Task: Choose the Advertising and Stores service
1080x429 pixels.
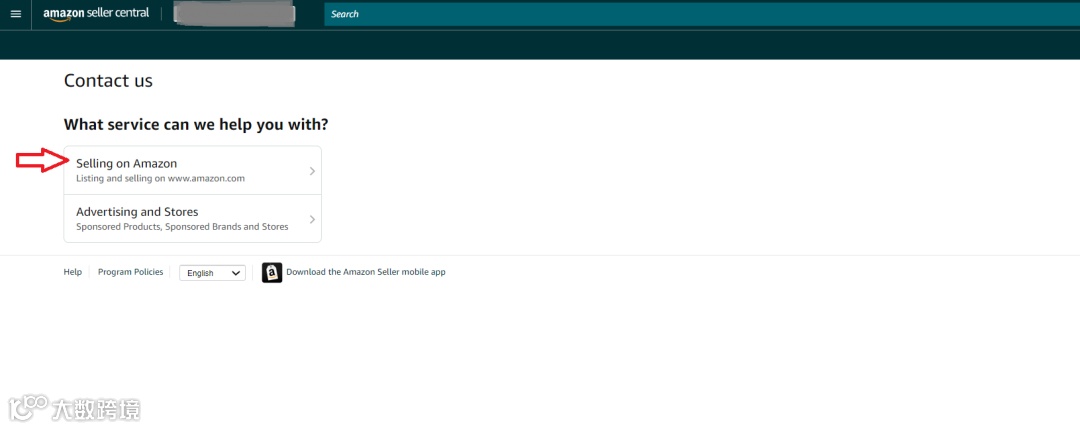Action: click(192, 218)
